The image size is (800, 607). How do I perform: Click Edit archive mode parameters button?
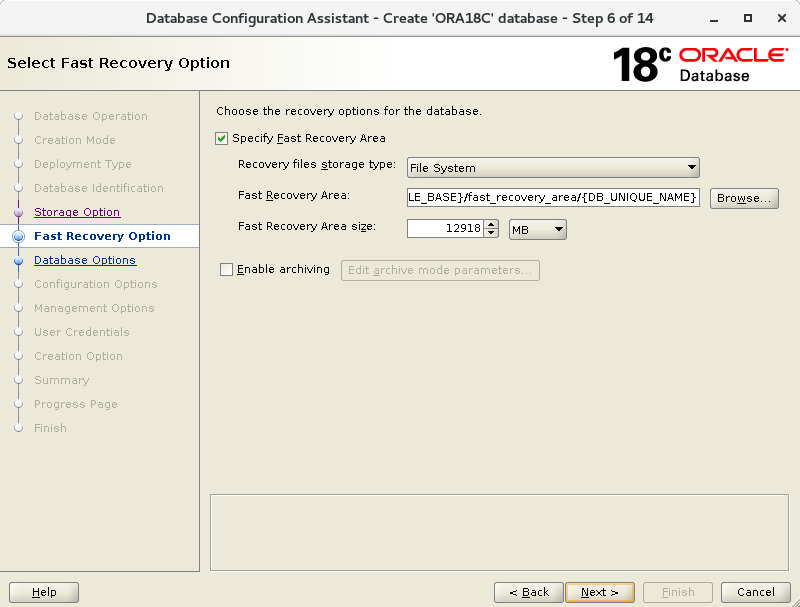point(440,270)
